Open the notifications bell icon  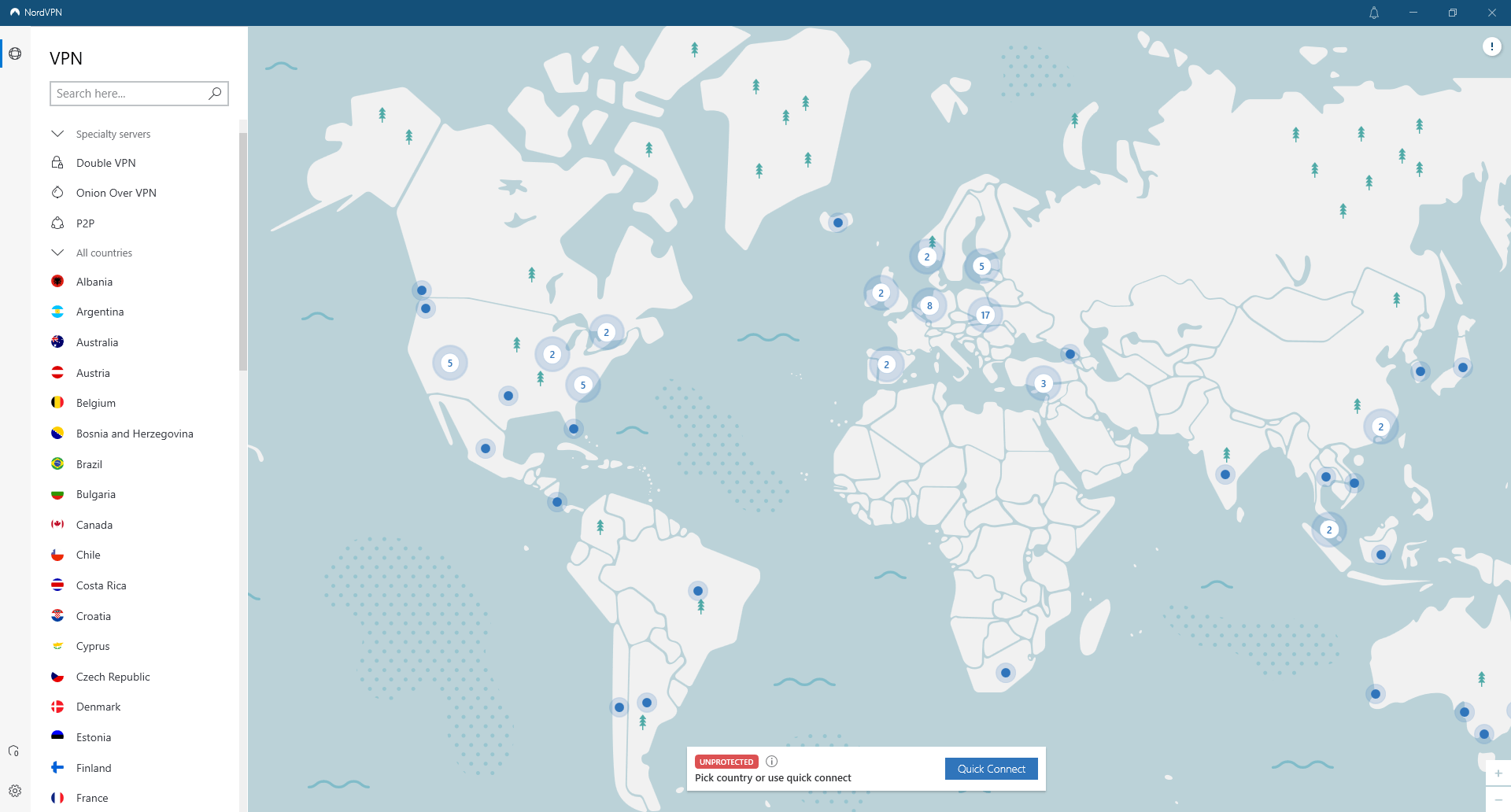(1374, 13)
